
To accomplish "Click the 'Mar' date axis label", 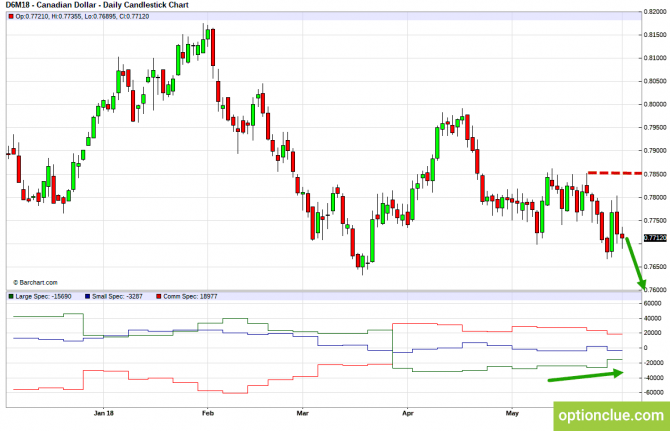I will pos(303,413).
